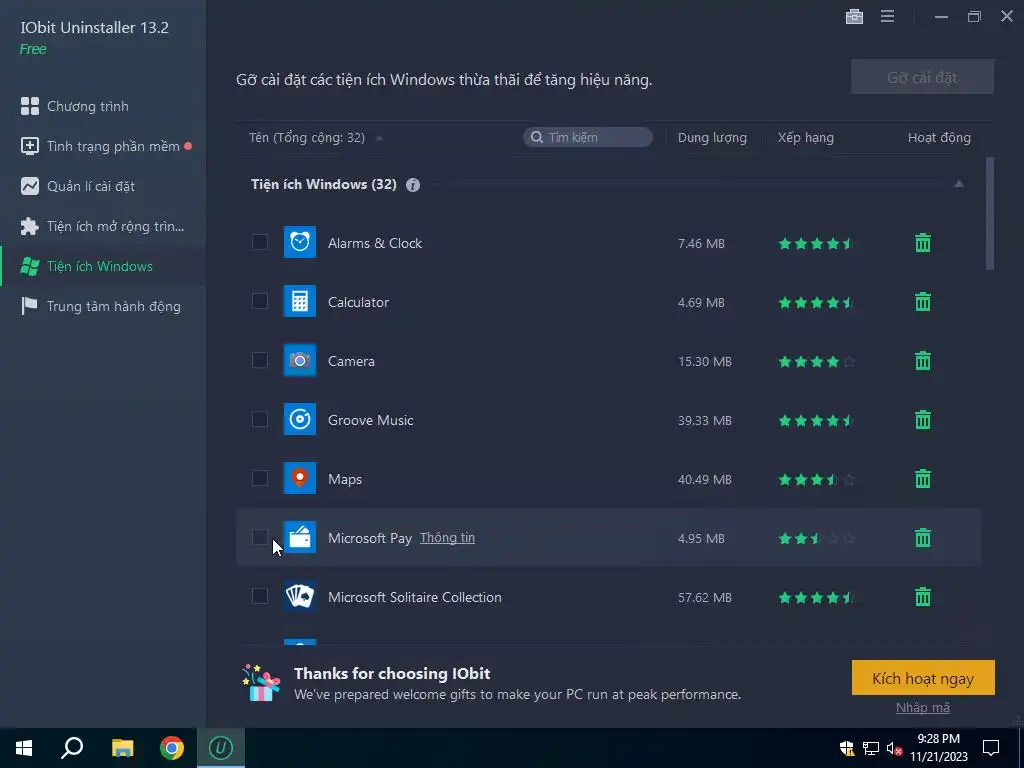Click the trash icon for Alarms & Clock
Screen dimensions: 1024x768
point(923,243)
